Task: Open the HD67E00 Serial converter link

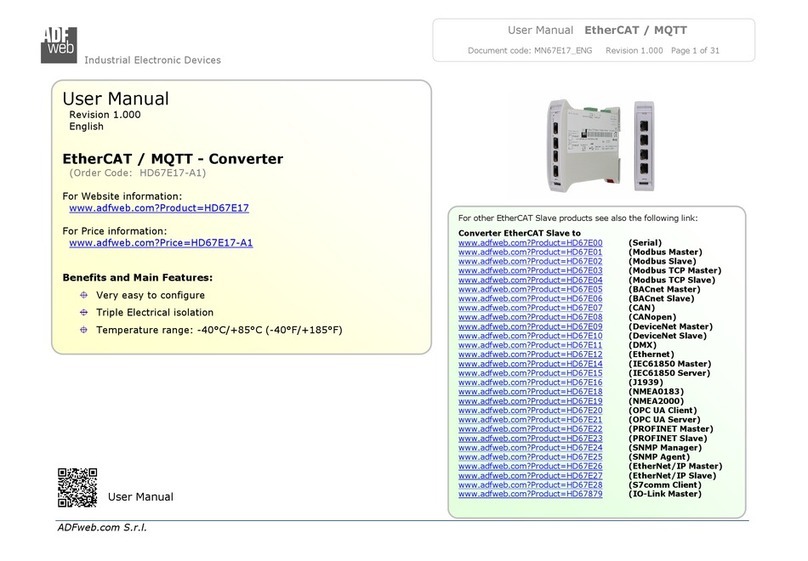Action: tap(530, 243)
